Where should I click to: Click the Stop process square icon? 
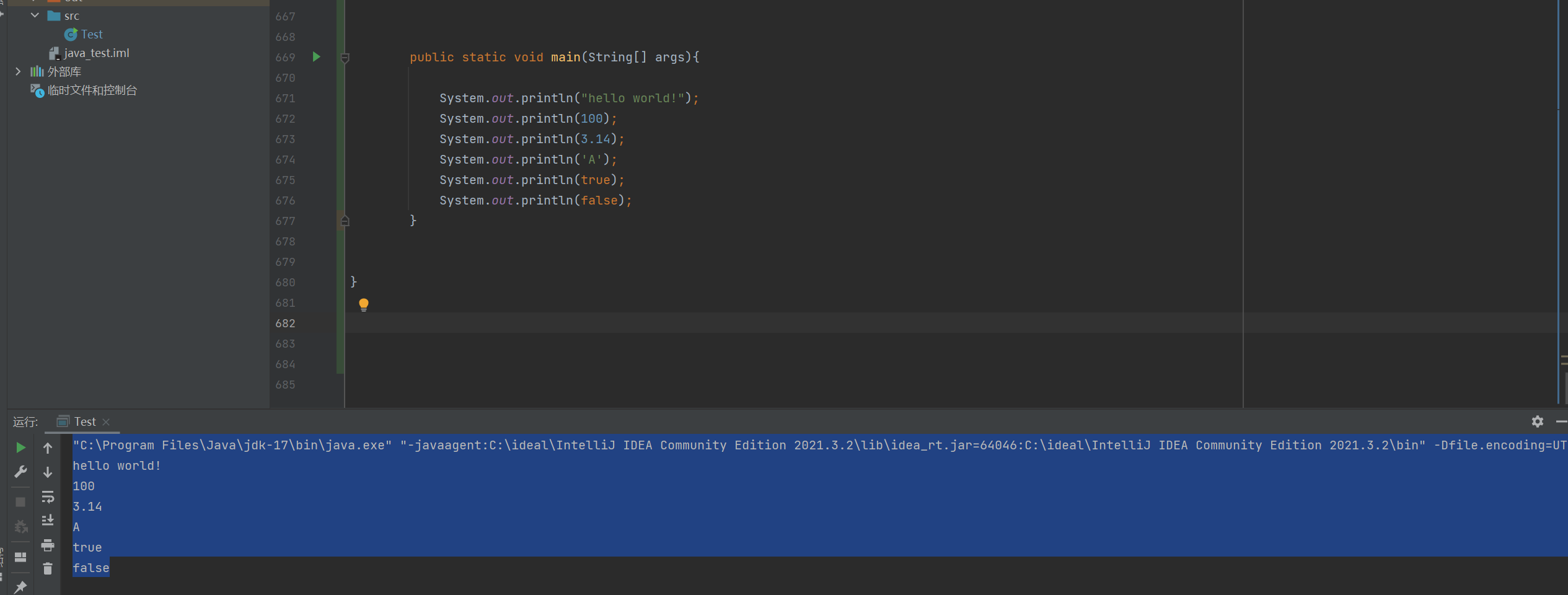click(20, 502)
